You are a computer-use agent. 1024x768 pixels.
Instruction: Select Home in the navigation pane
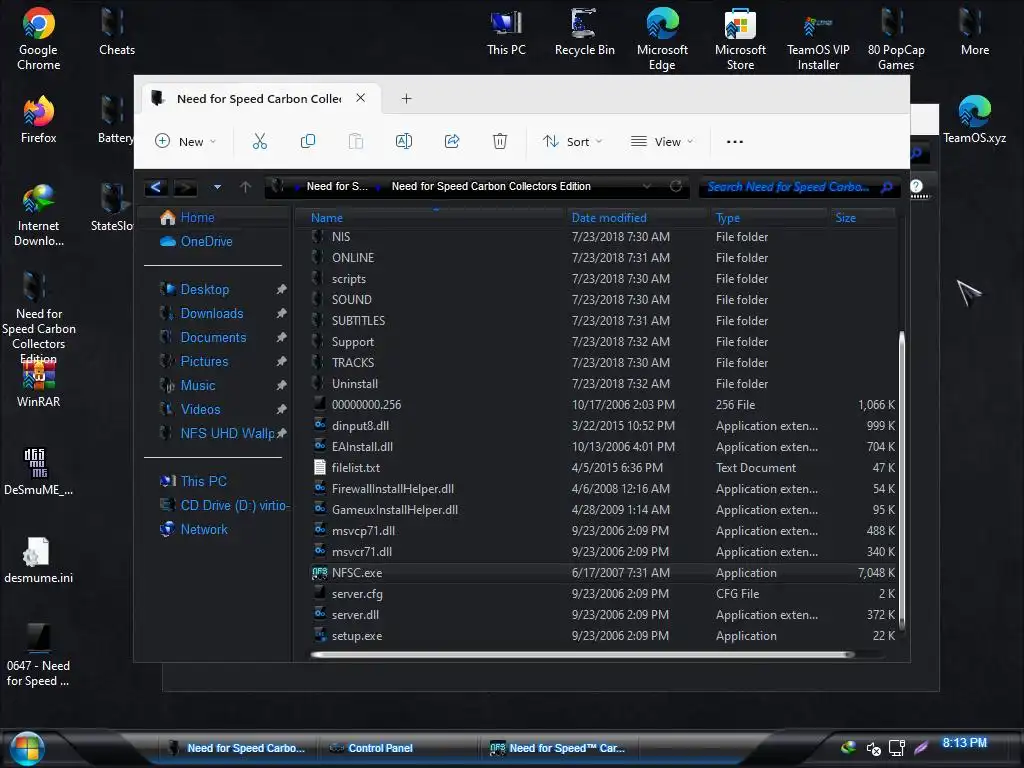click(x=197, y=217)
